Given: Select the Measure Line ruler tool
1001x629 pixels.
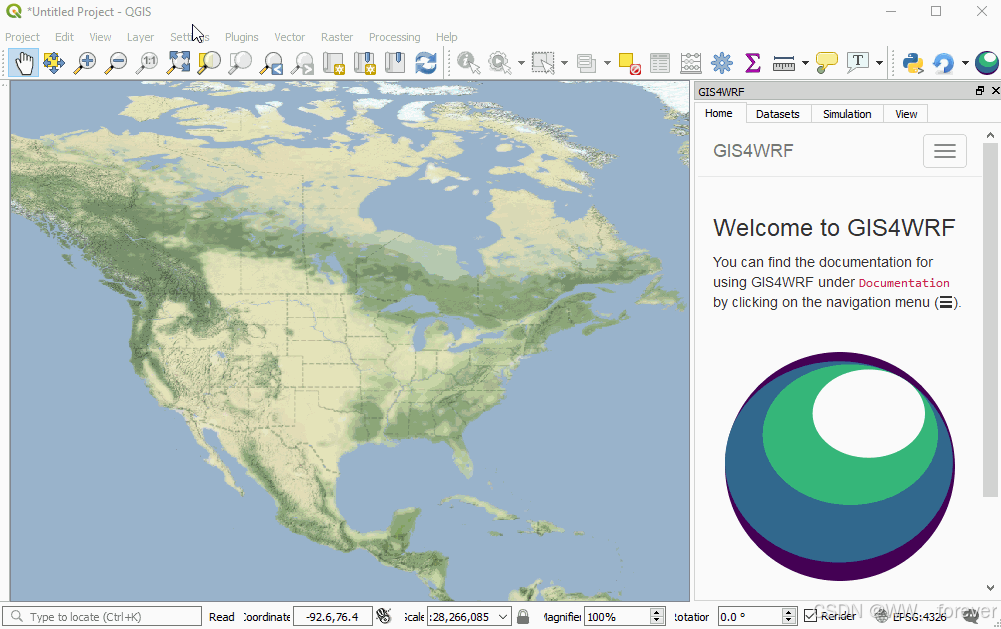Looking at the screenshot, I should click(x=783, y=63).
